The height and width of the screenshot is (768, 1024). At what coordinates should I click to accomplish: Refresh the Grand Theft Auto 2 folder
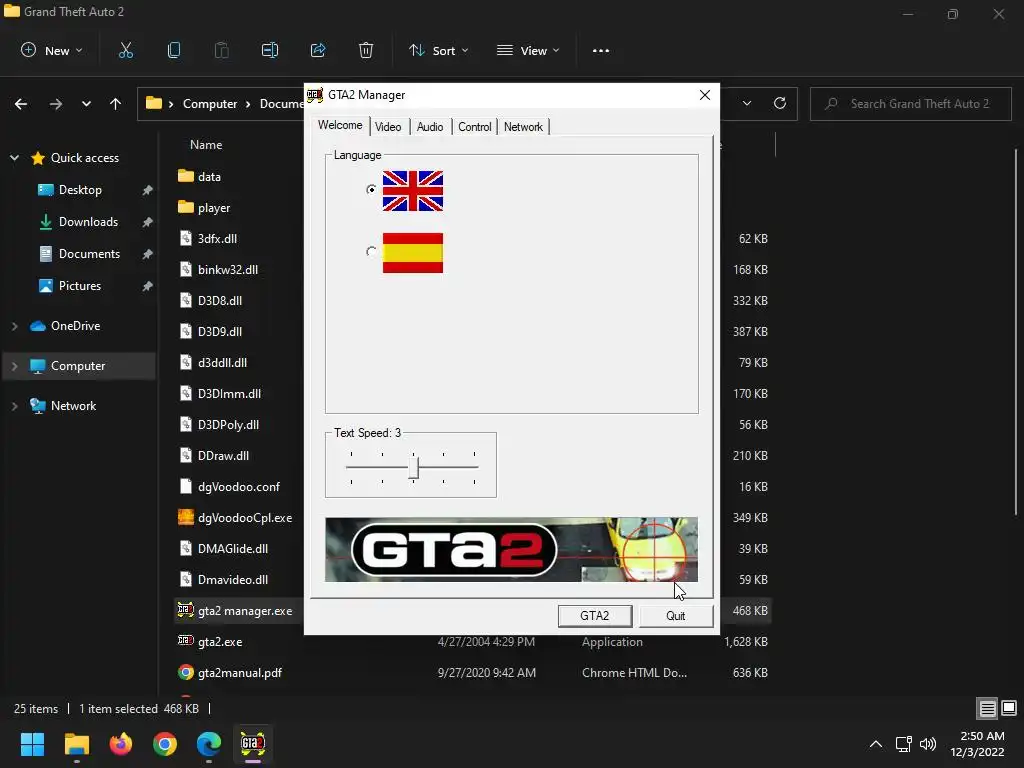coord(780,103)
